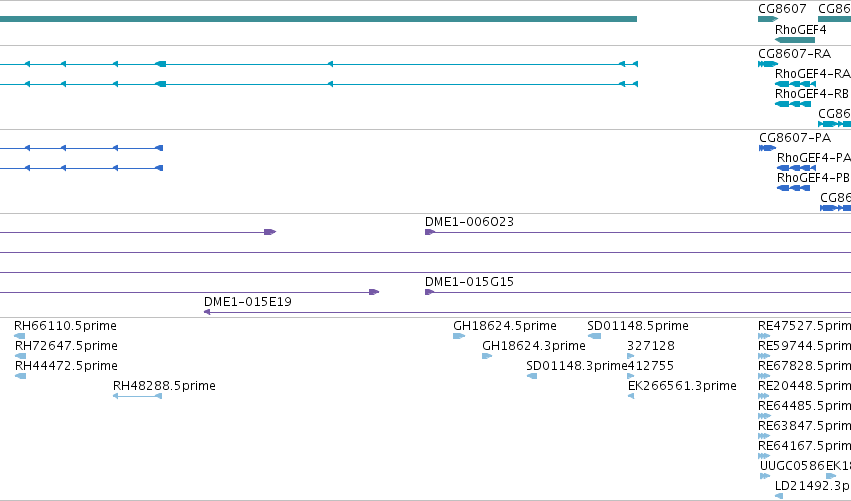This screenshot has height=501, width=851.
Task: Choose BAC clone DME1-015E19 label
Action: (248, 302)
